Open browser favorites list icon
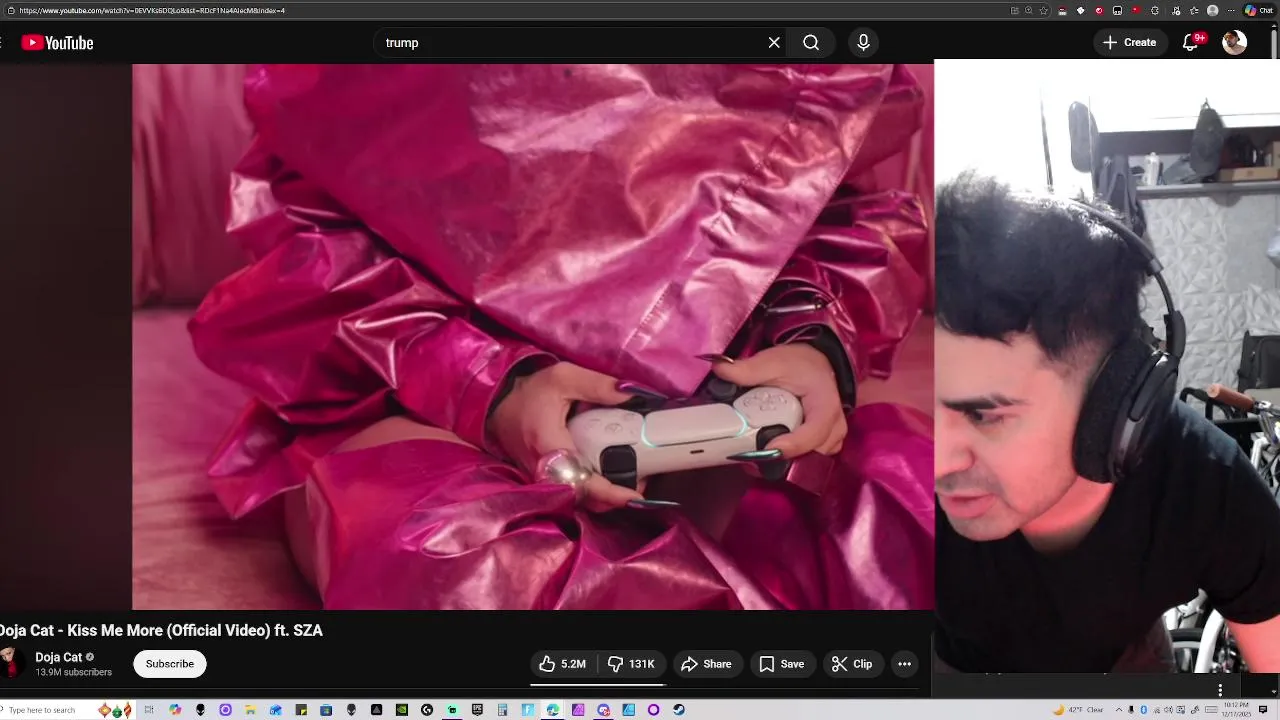The width and height of the screenshot is (1280, 720). tap(1194, 10)
